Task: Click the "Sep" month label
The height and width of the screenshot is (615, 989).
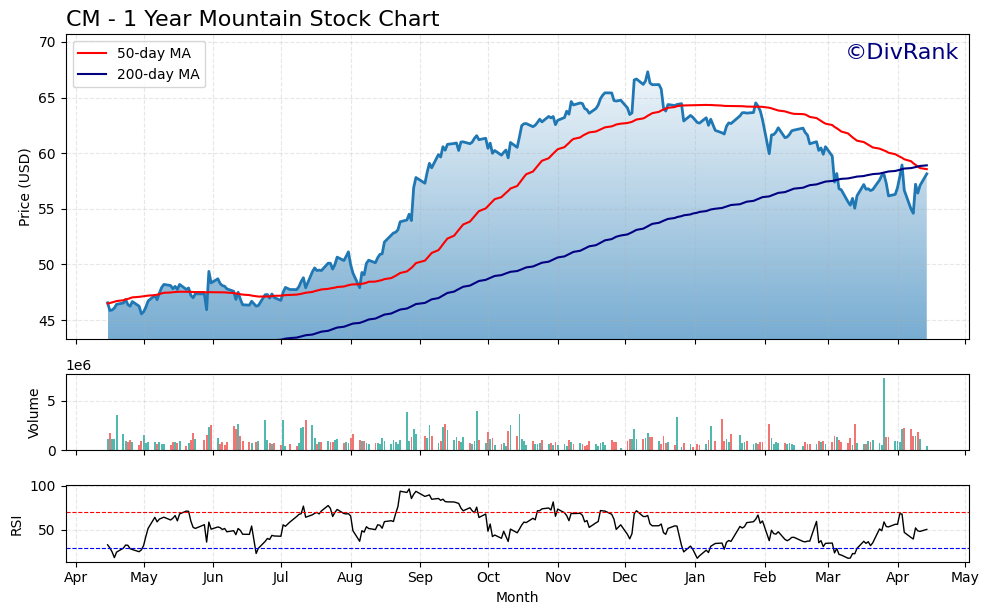Action: pyautogui.click(x=420, y=578)
